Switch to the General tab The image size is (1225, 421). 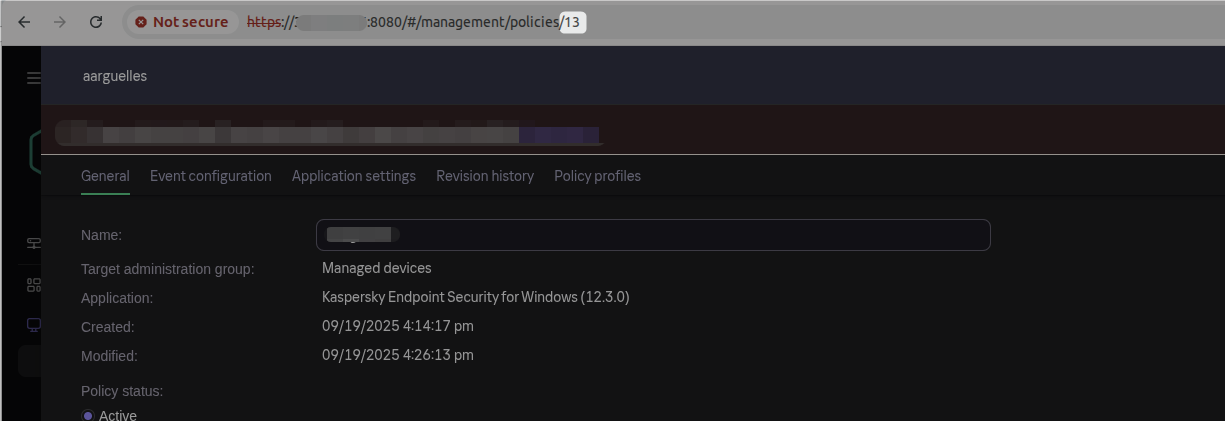click(105, 176)
